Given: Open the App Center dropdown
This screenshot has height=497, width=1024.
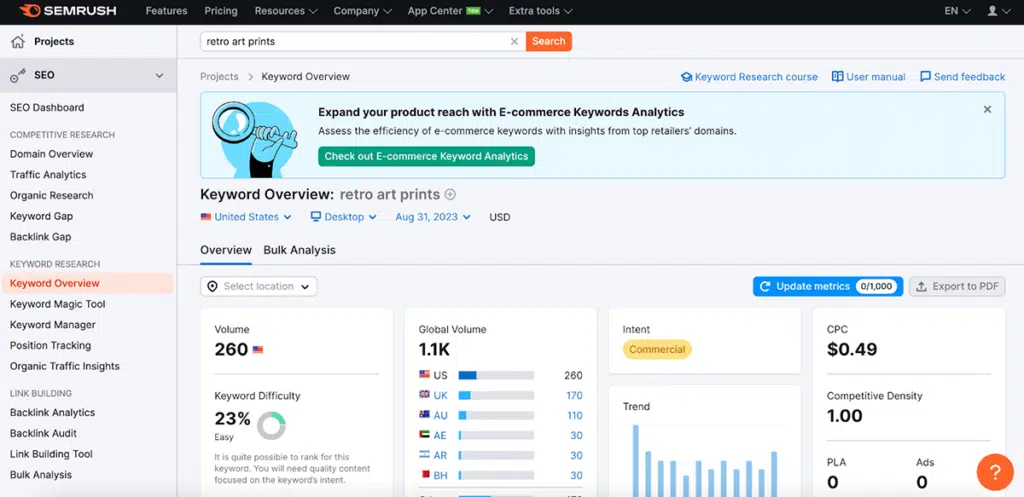Looking at the screenshot, I should tap(451, 11).
